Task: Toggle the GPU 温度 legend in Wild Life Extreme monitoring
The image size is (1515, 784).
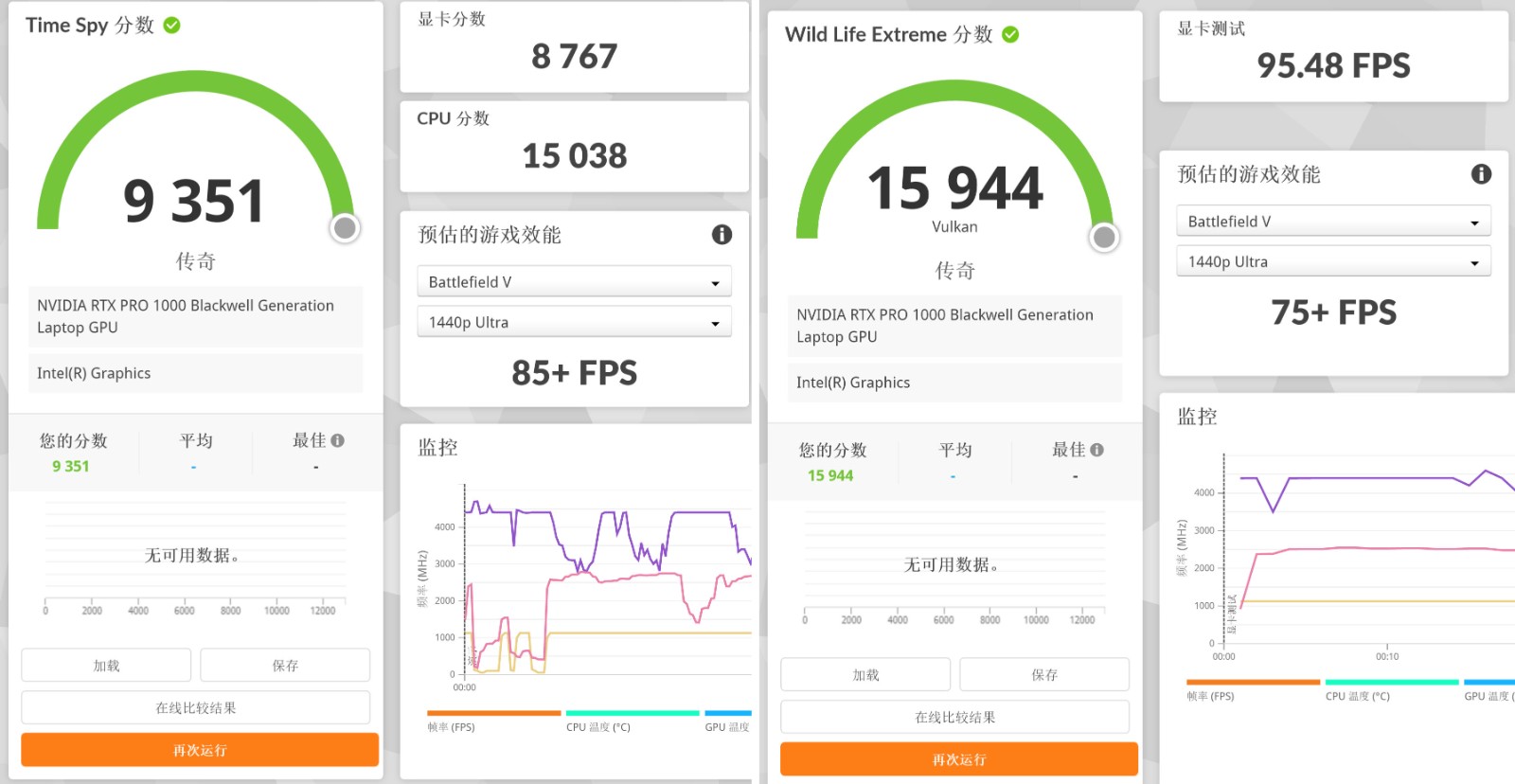Action: pos(1489,690)
